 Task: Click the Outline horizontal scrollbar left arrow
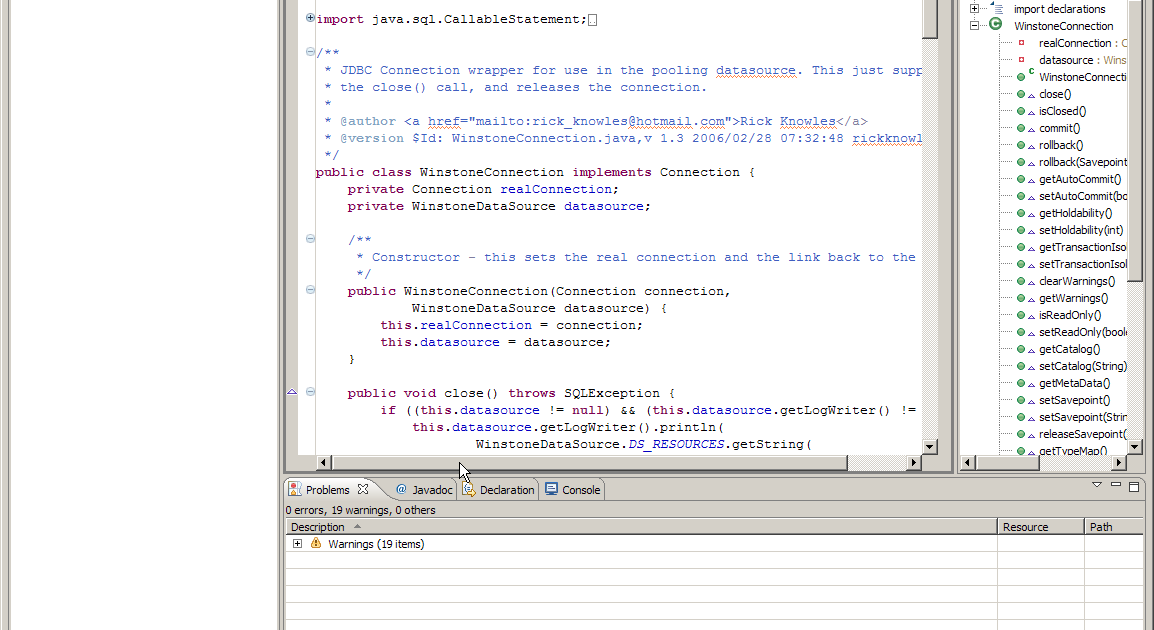coord(969,462)
